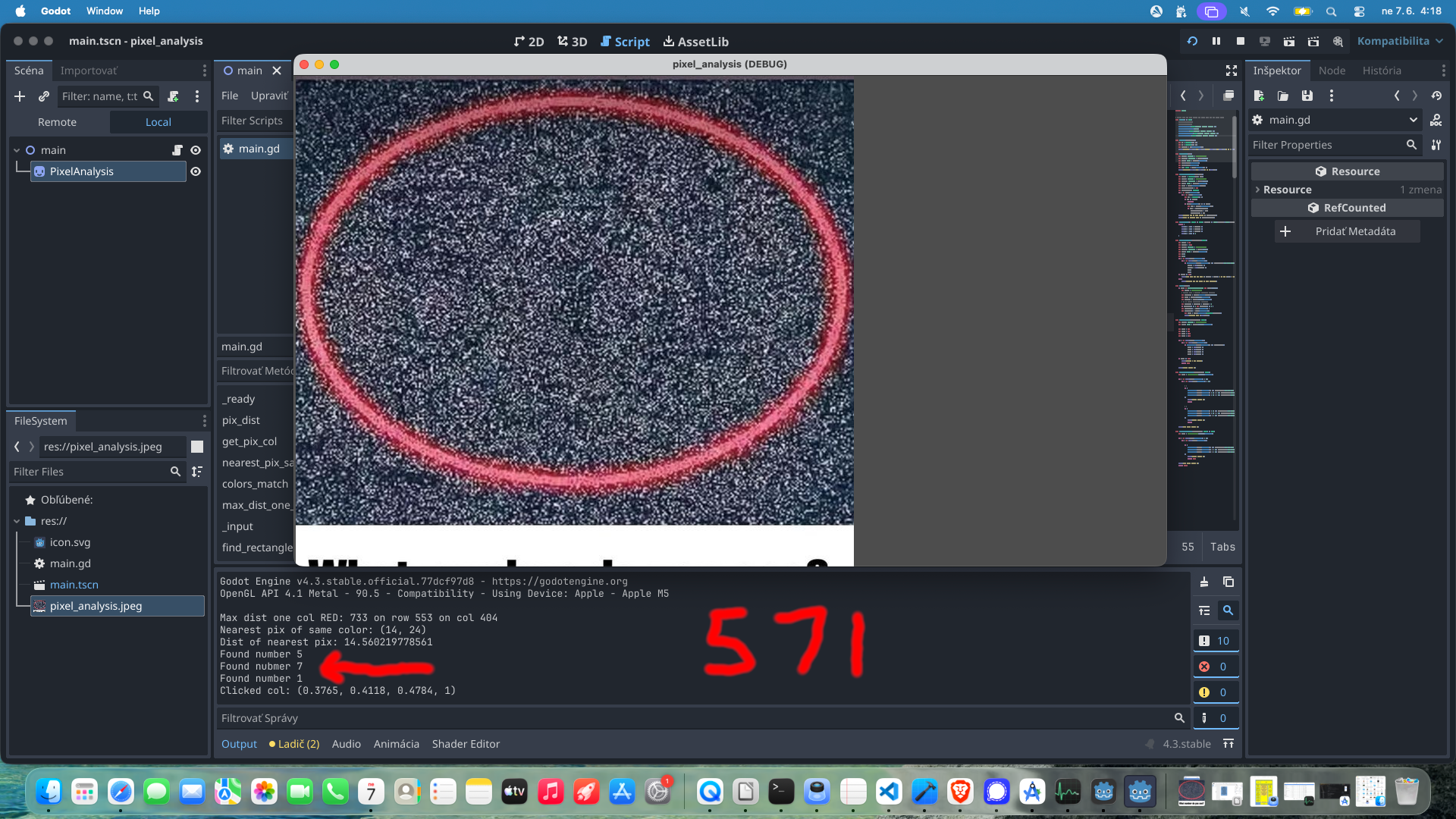Screen dimensions: 1456x819
Task: Collapse the res:// folder
Action: (x=17, y=521)
